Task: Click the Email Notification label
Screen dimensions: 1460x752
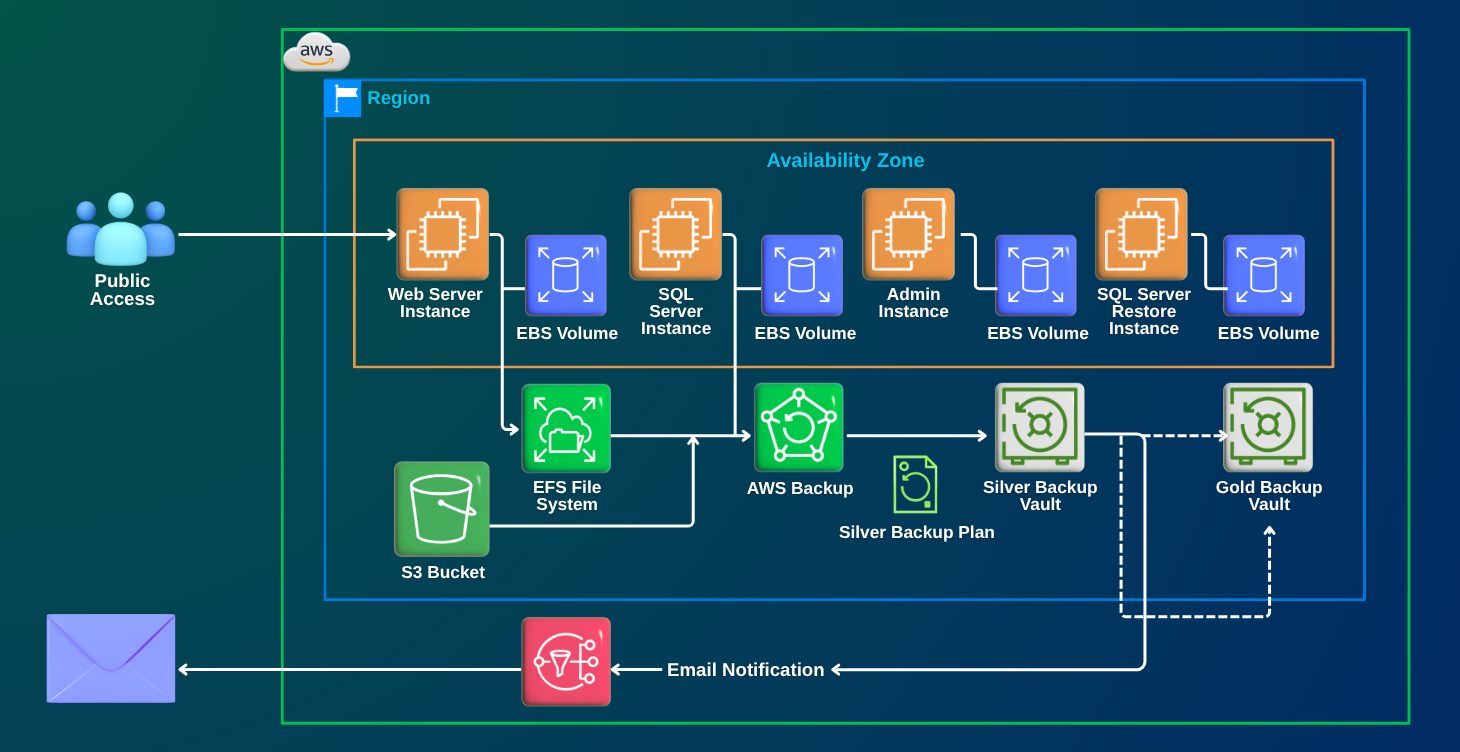Action: (745, 670)
